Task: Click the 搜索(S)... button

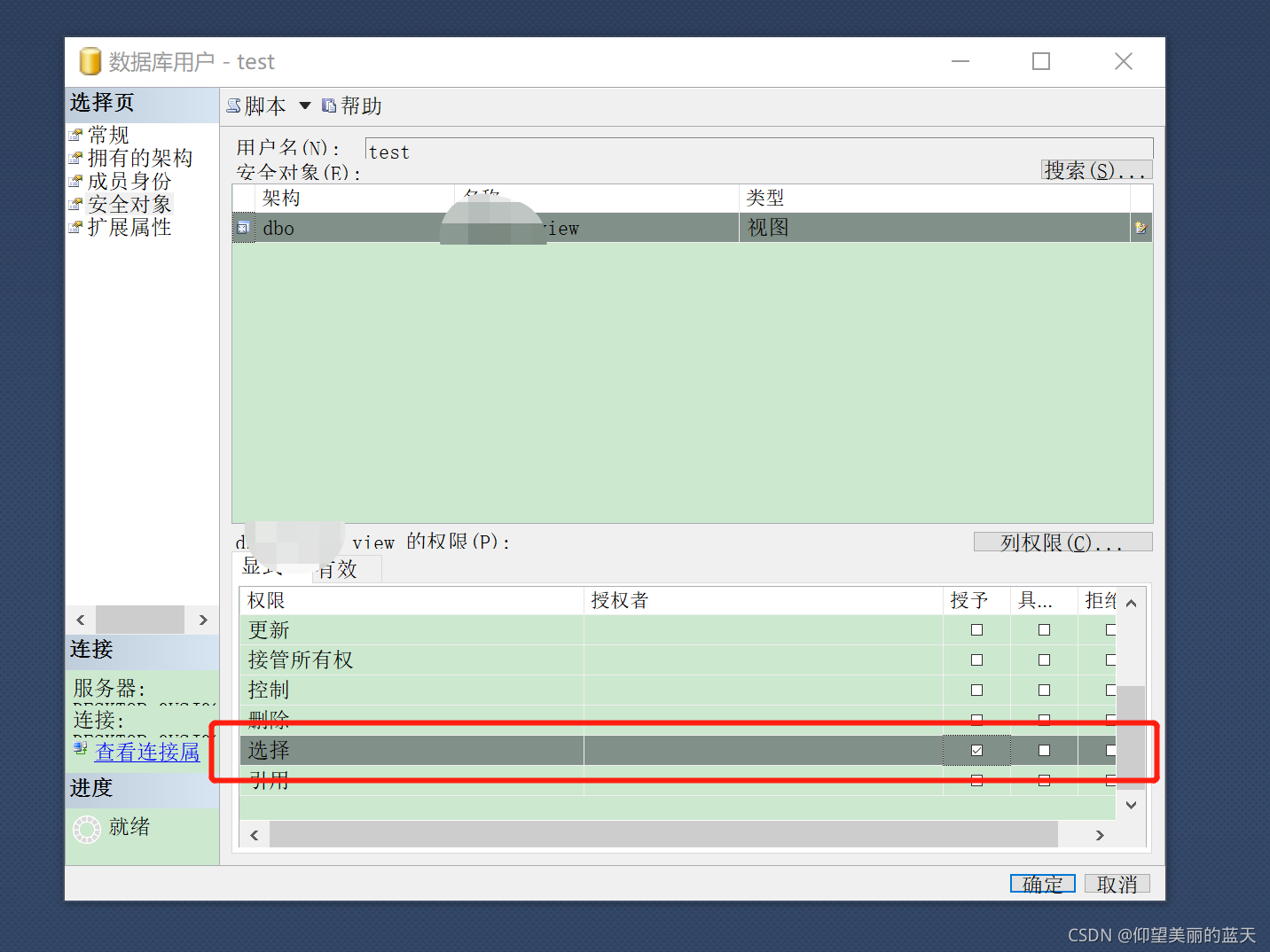Action: click(1097, 170)
